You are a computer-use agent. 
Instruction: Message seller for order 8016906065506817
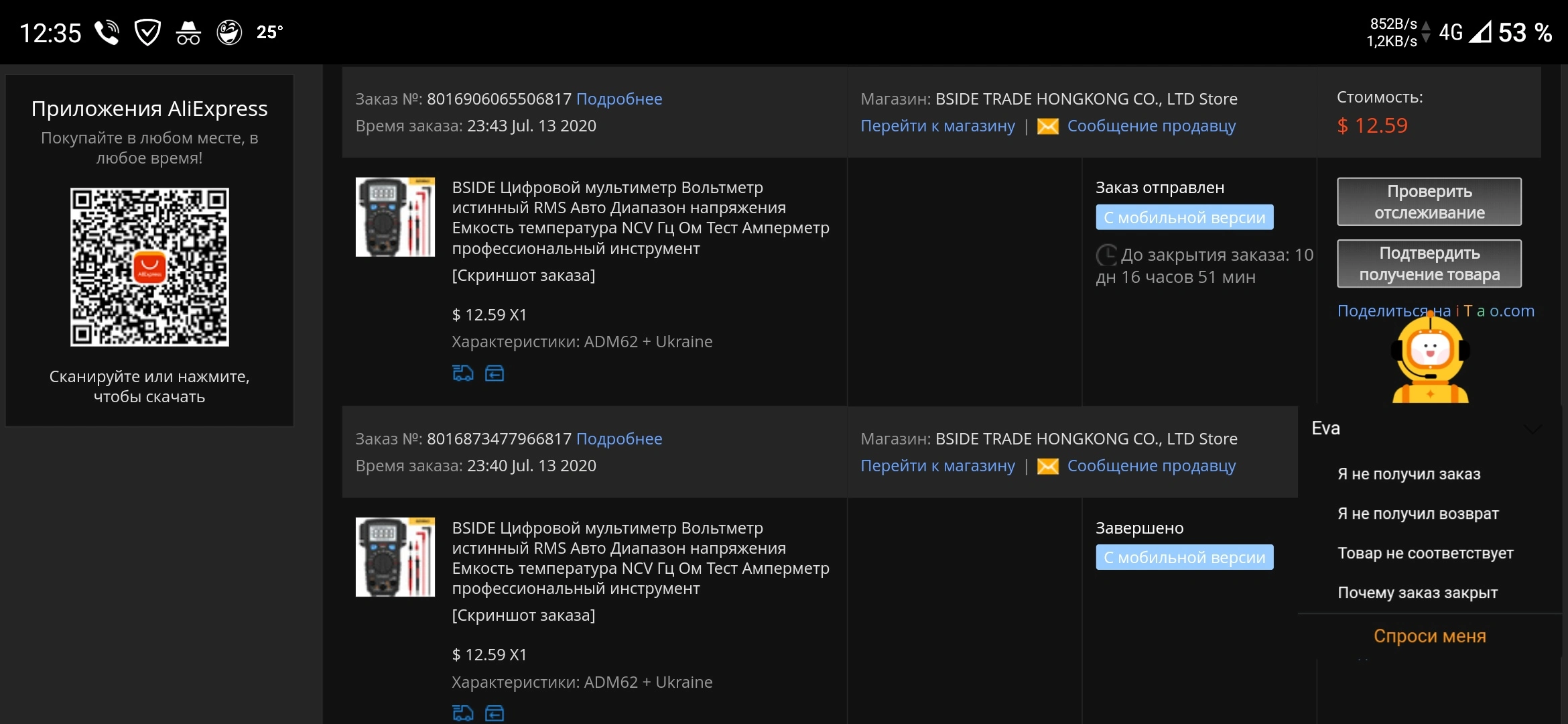pos(1152,126)
